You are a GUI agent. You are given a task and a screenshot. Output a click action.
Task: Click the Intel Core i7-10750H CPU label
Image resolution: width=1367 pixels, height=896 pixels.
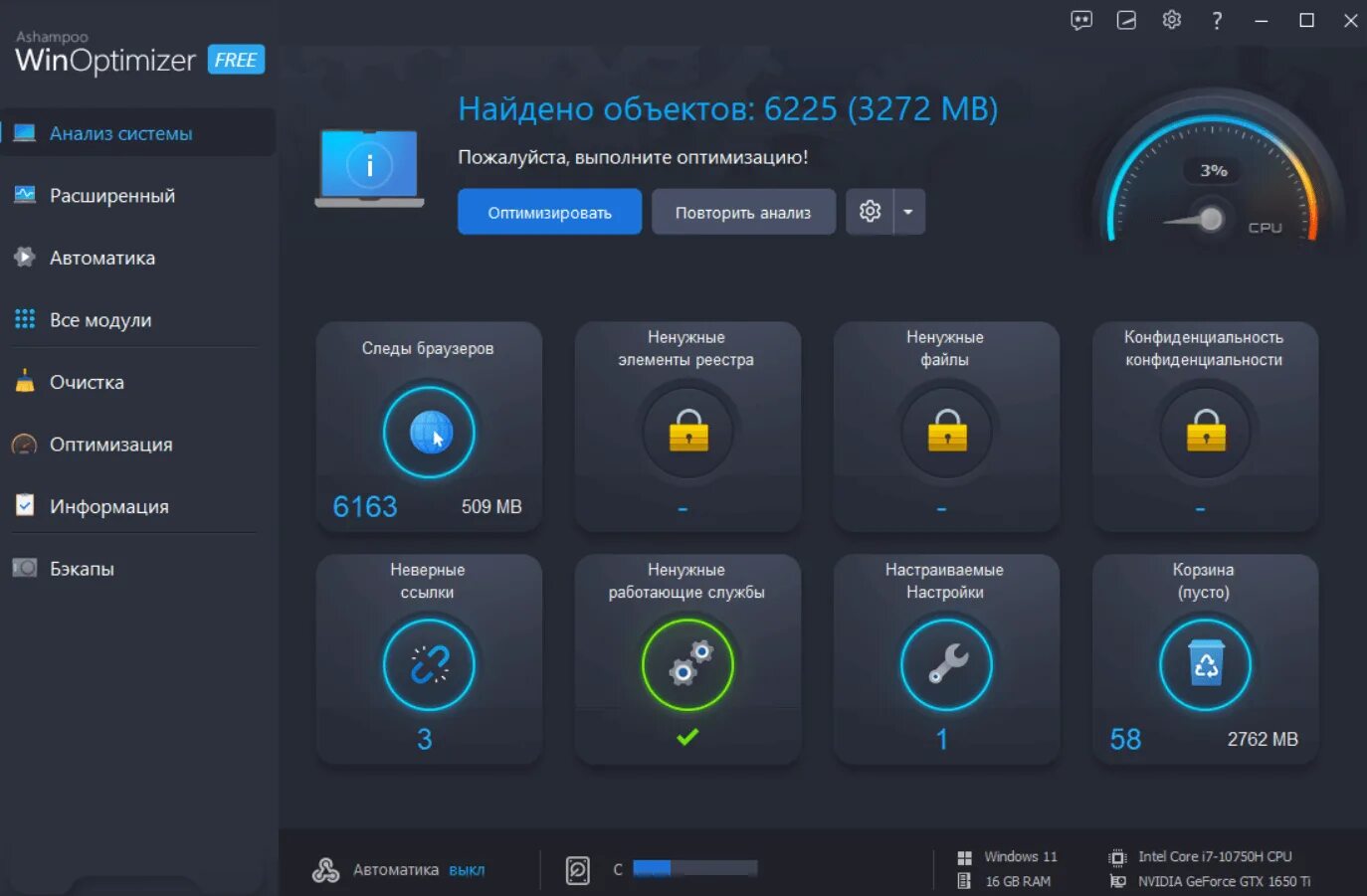pyautogui.click(x=1215, y=856)
